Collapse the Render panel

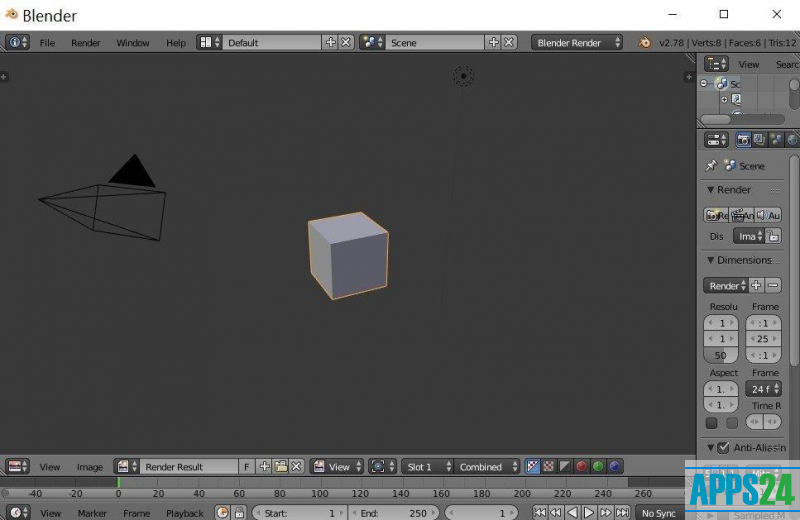point(710,190)
